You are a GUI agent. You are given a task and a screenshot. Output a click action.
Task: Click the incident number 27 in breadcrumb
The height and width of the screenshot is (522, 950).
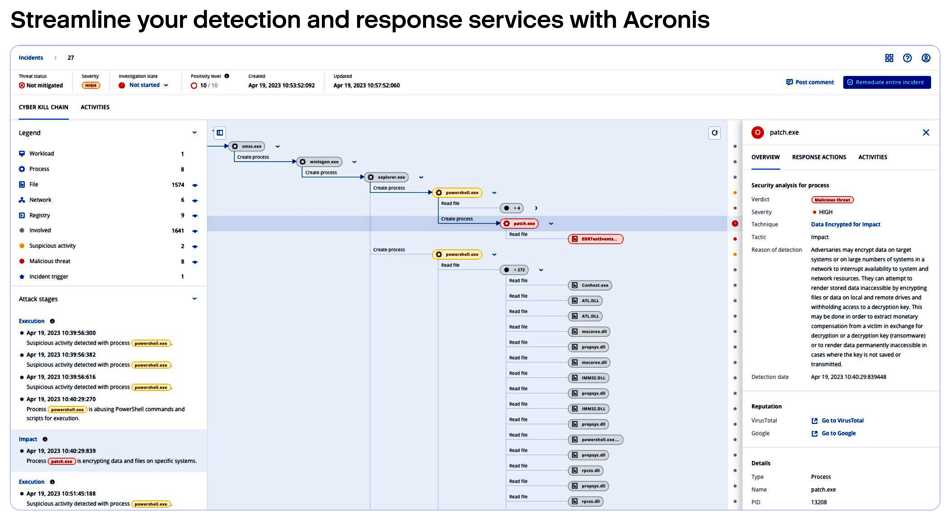click(71, 58)
